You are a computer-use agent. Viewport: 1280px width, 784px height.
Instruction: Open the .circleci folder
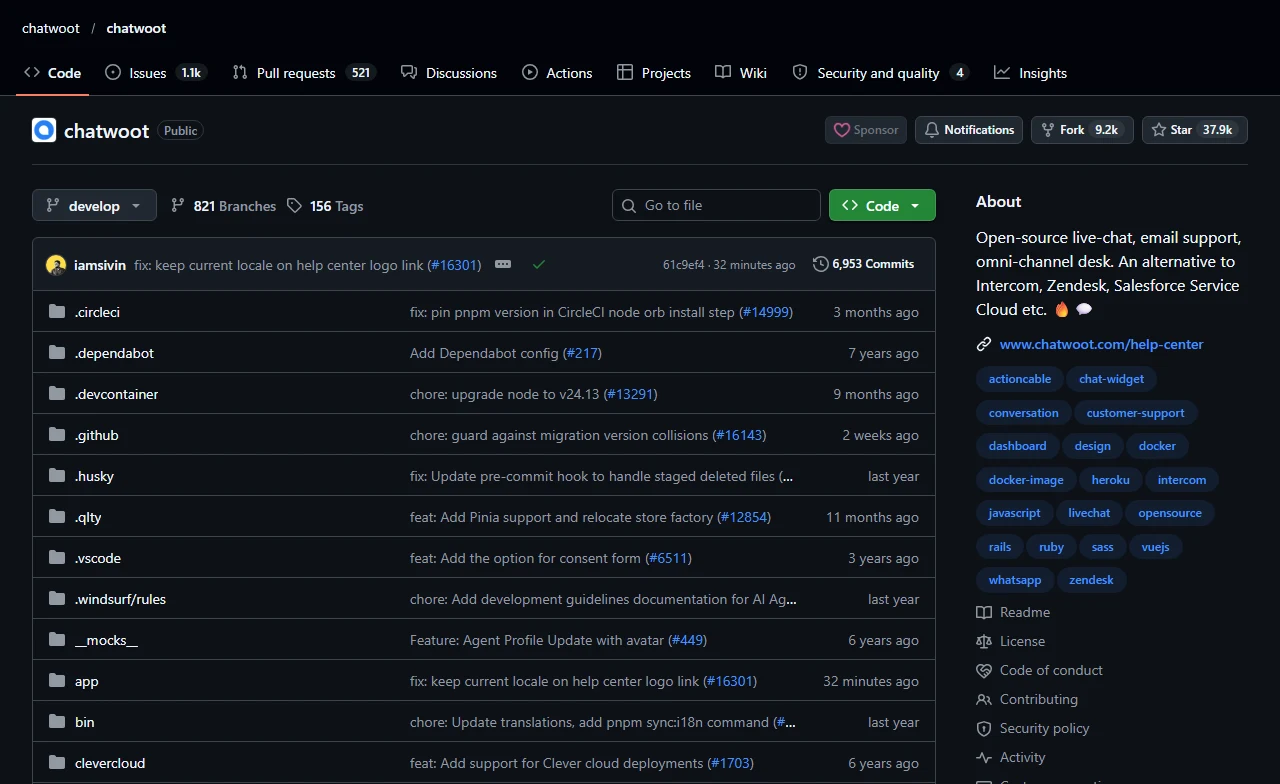tap(97, 312)
